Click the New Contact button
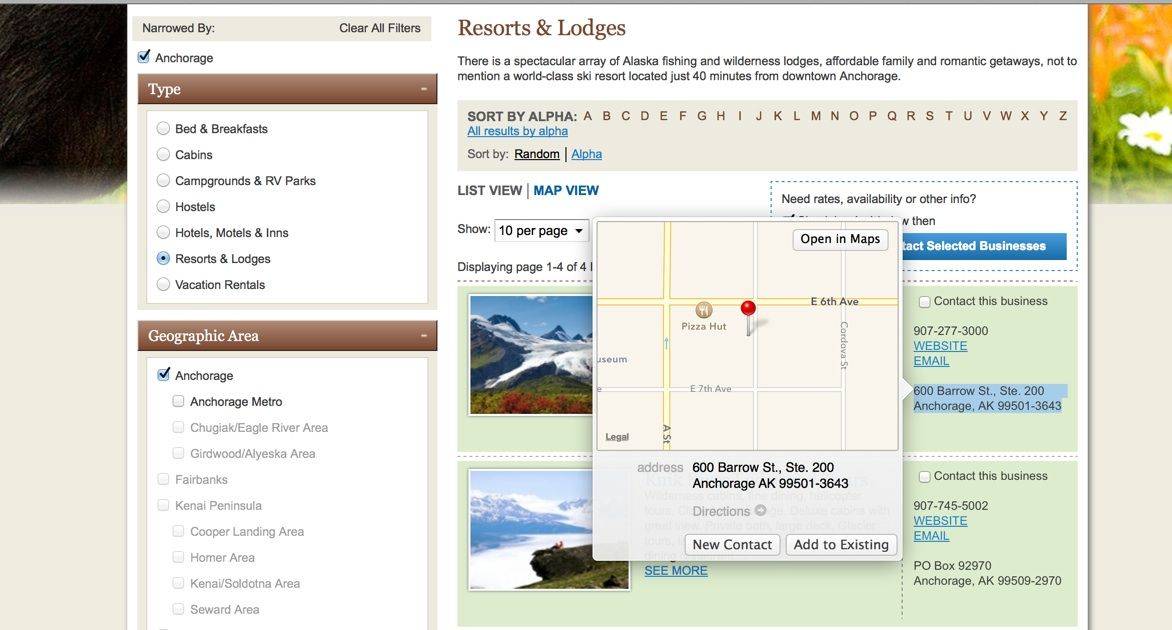Image resolution: width=1172 pixels, height=630 pixels. (732, 545)
